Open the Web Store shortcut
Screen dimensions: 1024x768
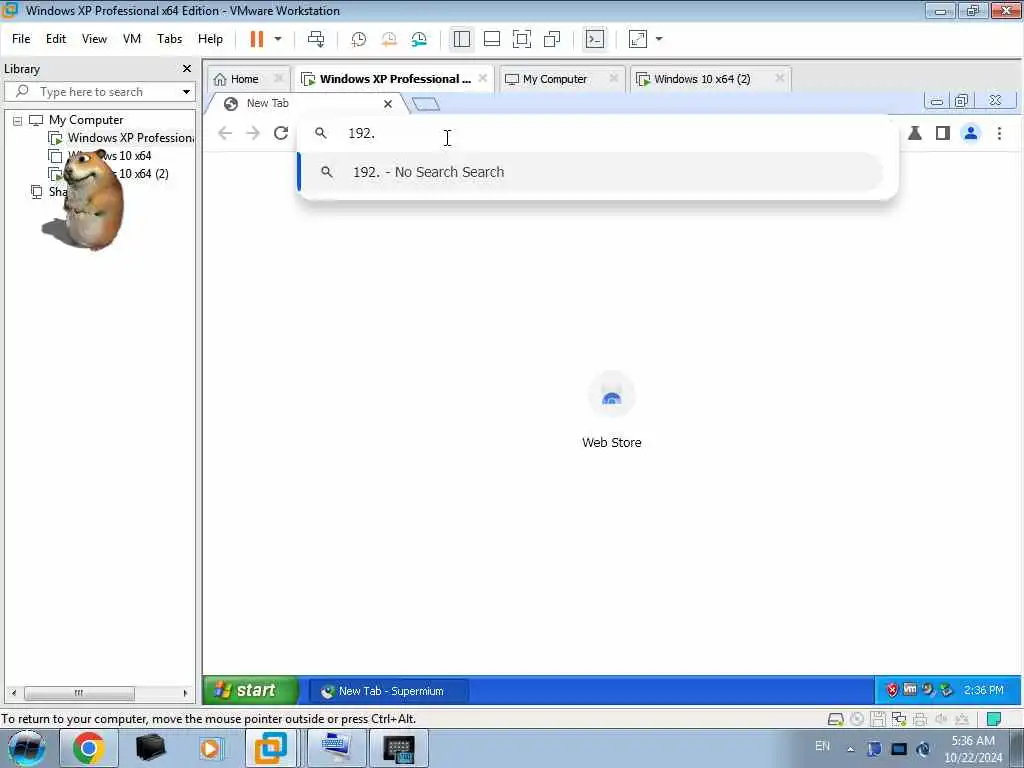click(x=611, y=410)
